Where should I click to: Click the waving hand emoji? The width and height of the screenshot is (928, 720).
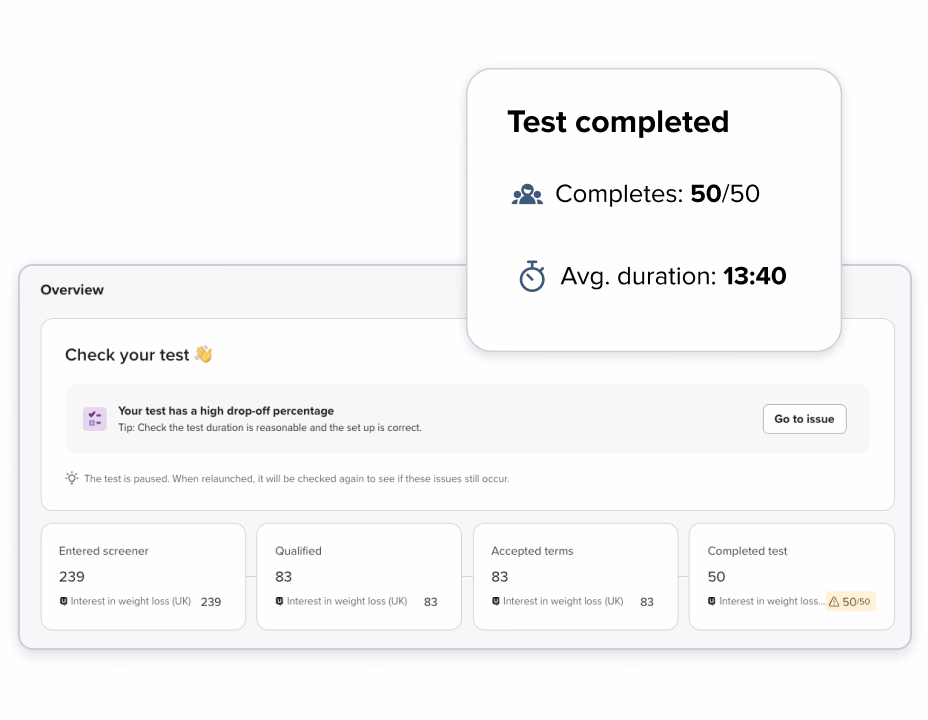pyautogui.click(x=203, y=354)
